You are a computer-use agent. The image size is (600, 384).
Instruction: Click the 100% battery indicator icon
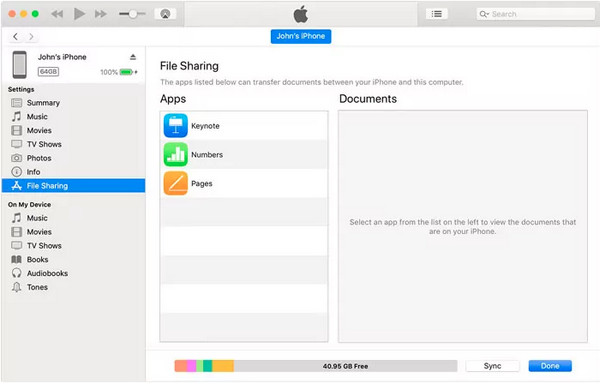[x=126, y=72]
